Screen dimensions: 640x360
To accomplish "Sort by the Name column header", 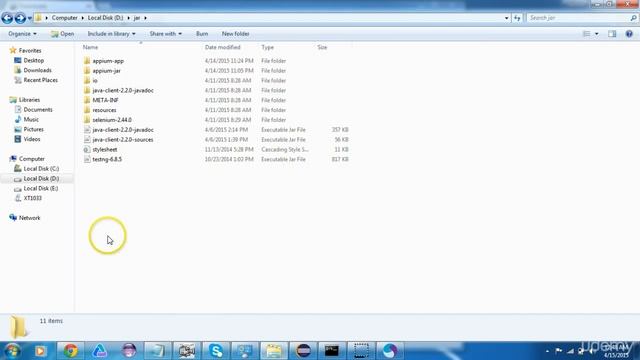I will (x=91, y=47).
